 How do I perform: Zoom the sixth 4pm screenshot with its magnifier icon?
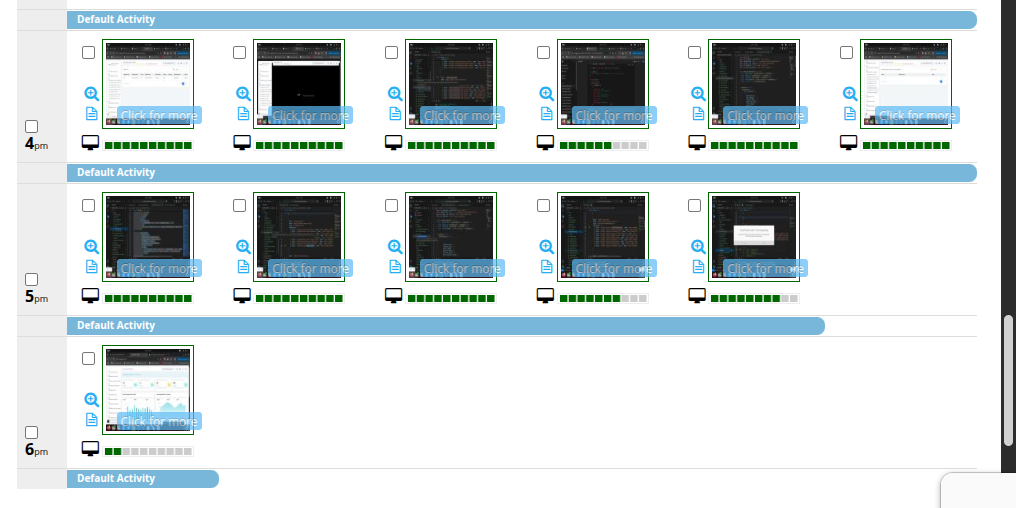850,93
